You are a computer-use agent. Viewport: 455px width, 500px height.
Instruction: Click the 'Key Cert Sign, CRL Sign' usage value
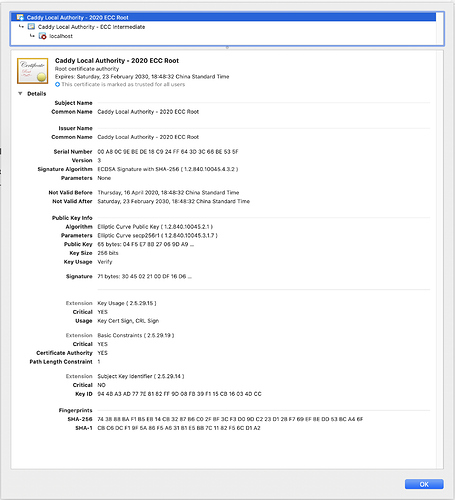(x=128, y=321)
